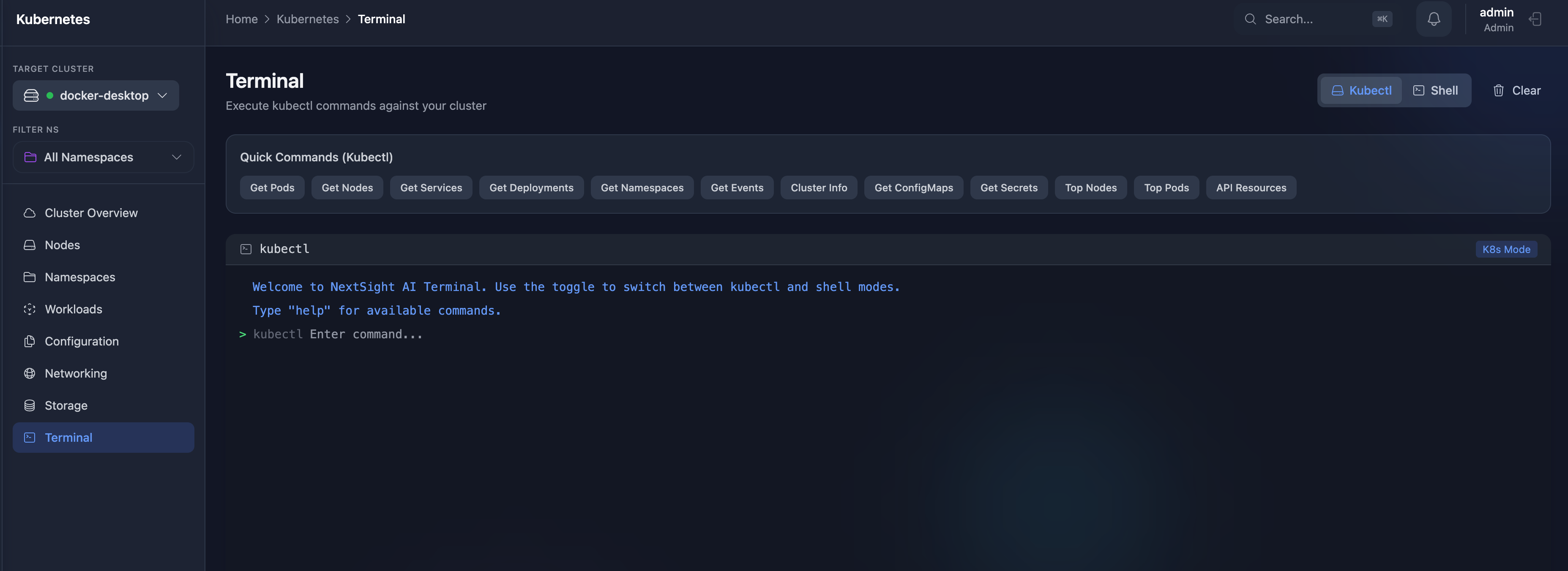Screen dimensions: 1568x571
Task: Click the Clear trash icon
Action: coord(1498,91)
